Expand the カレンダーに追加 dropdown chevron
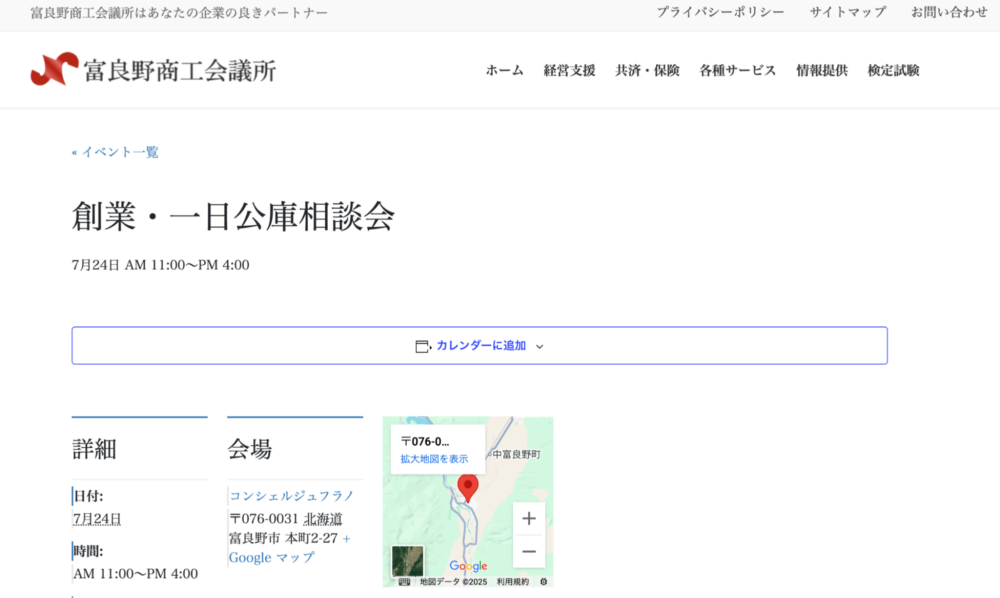The height and width of the screenshot is (598, 1000). 540,346
